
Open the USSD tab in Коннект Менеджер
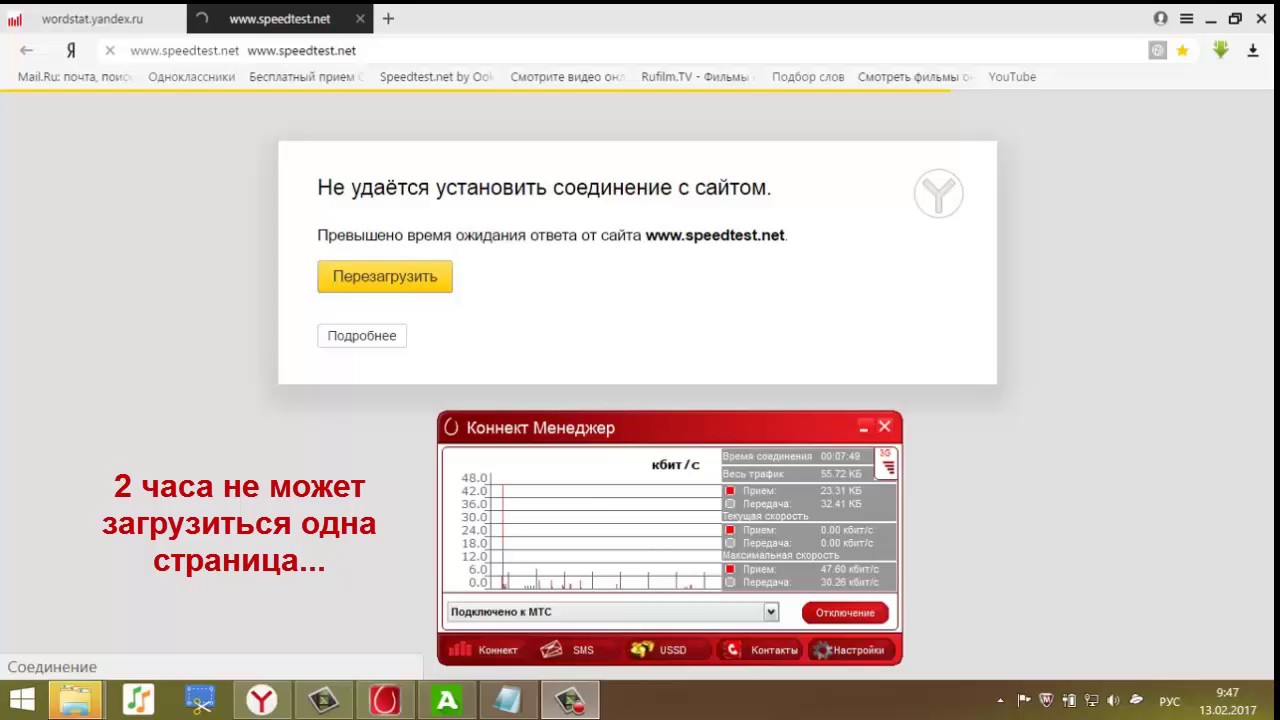tap(659, 650)
